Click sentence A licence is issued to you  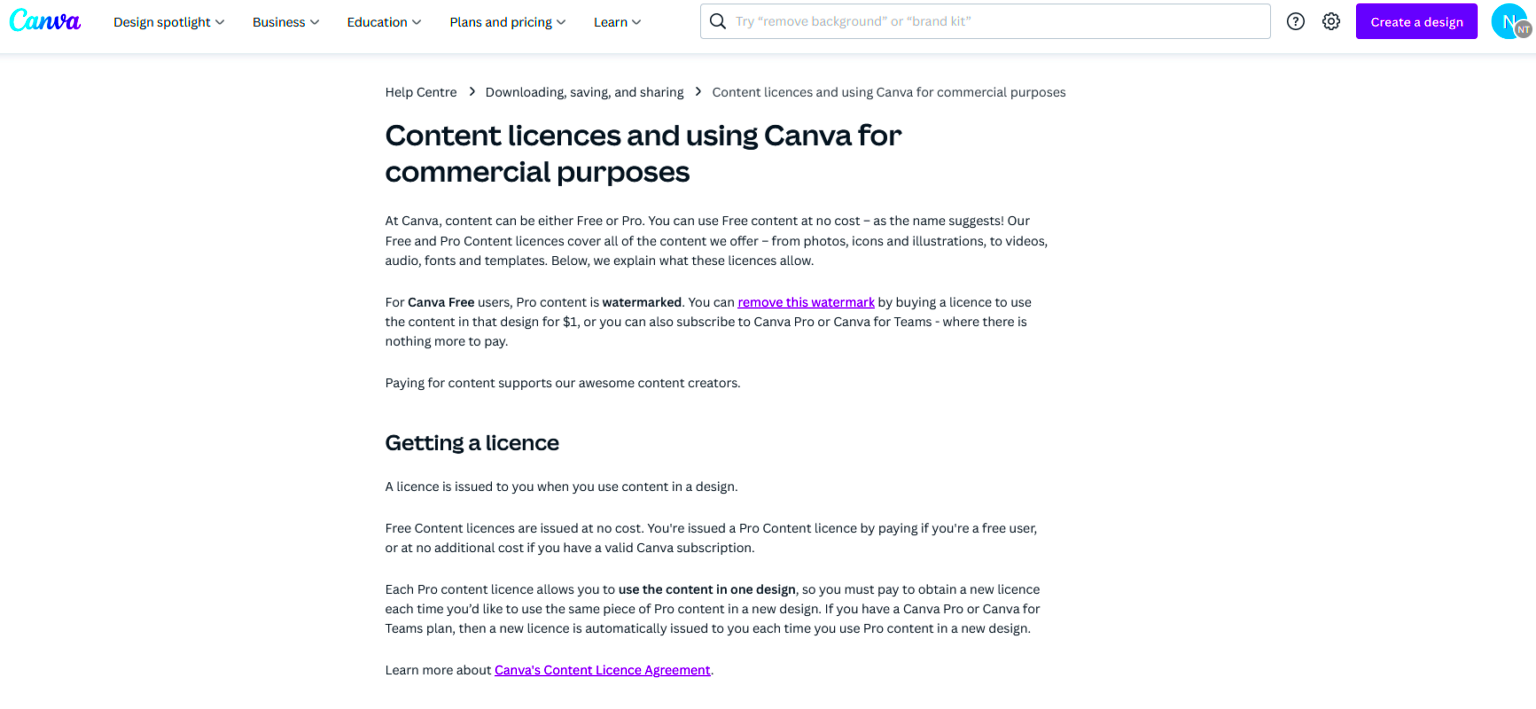pyautogui.click(x=561, y=487)
